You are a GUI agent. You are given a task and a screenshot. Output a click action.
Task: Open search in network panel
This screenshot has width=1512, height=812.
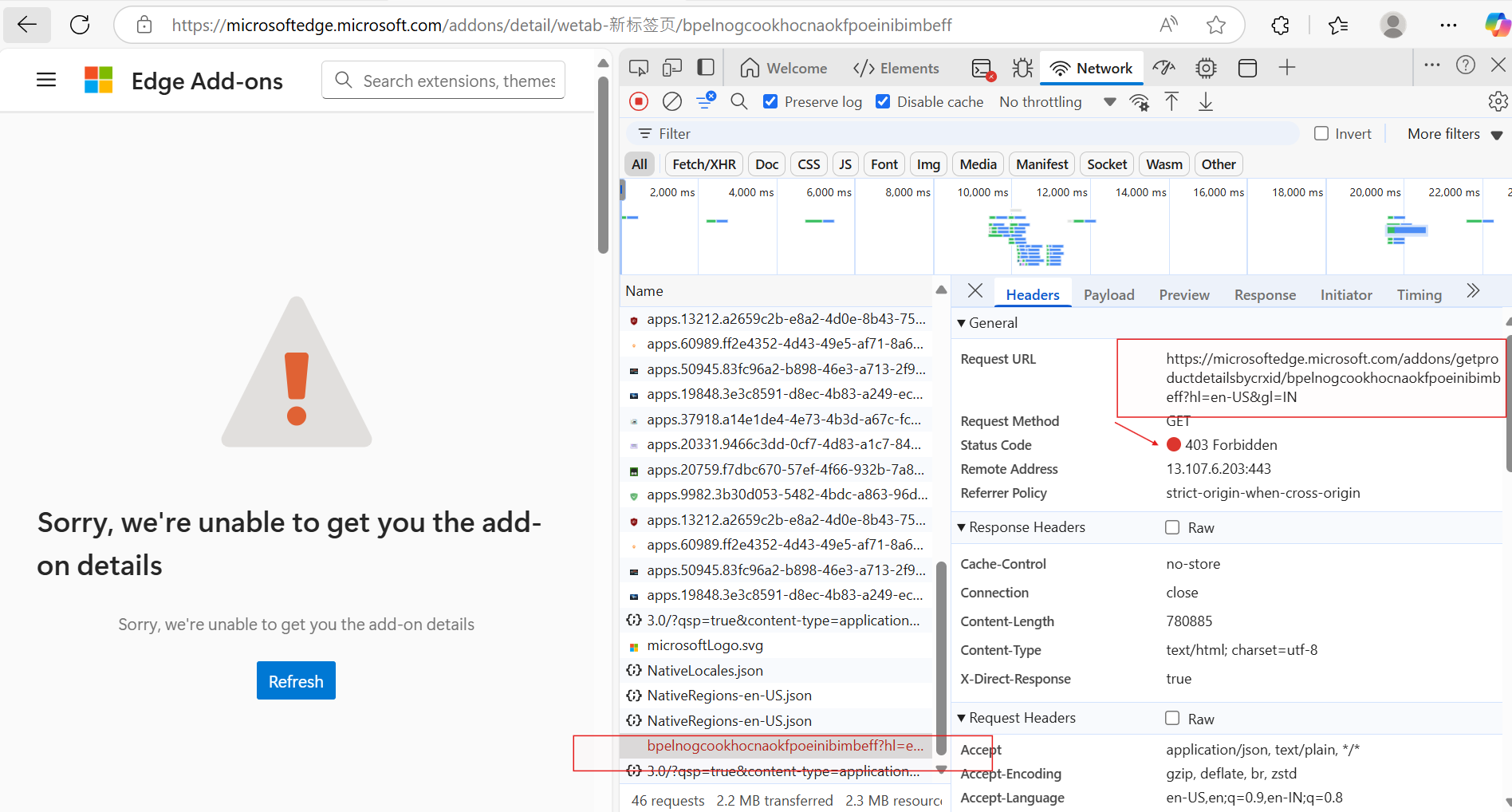(739, 101)
